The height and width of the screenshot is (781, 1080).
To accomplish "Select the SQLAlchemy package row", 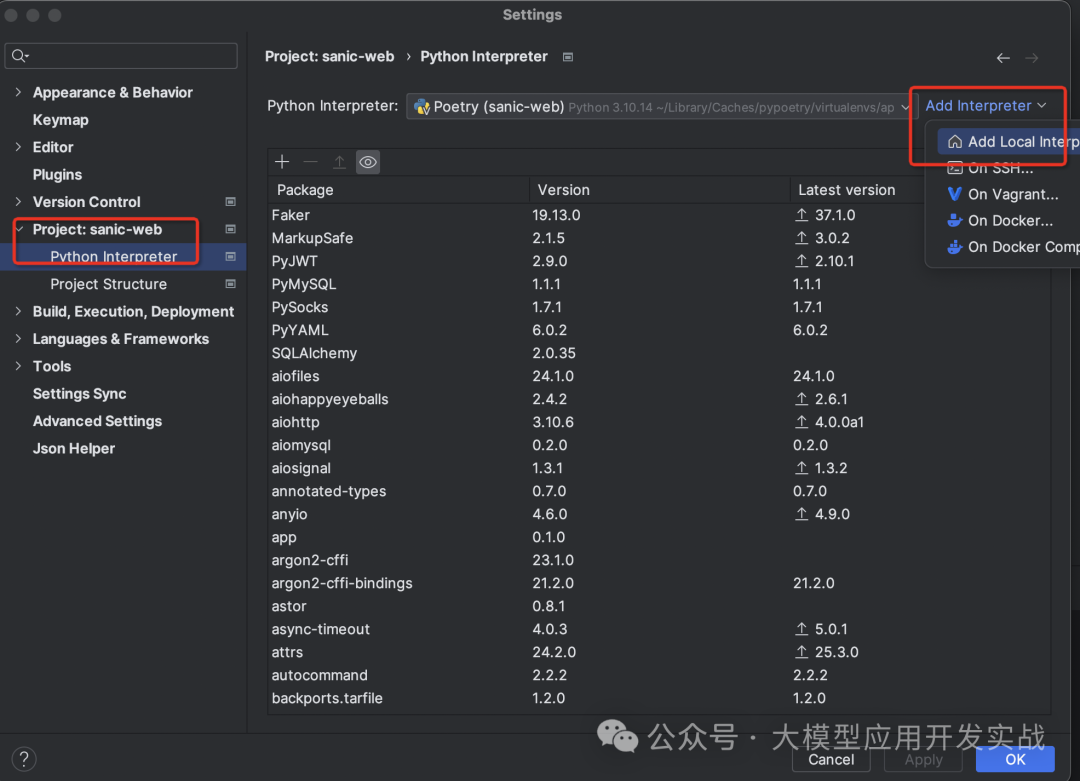I will 659,353.
